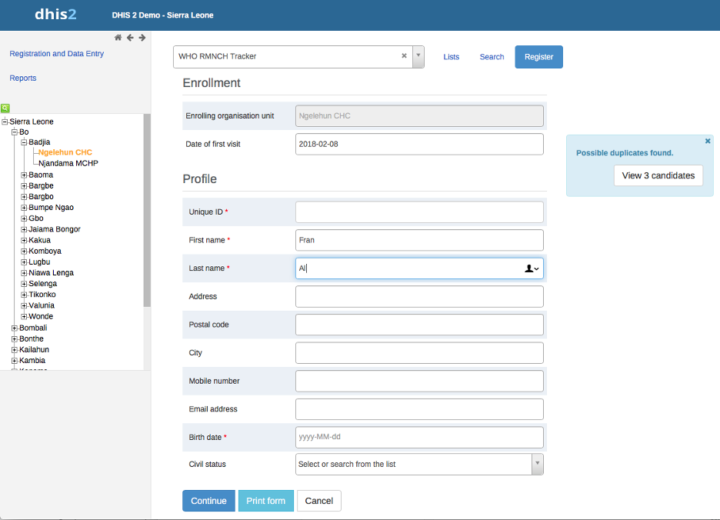Image resolution: width=720 pixels, height=520 pixels.
Task: Click the Birth date input field
Action: coord(419,437)
